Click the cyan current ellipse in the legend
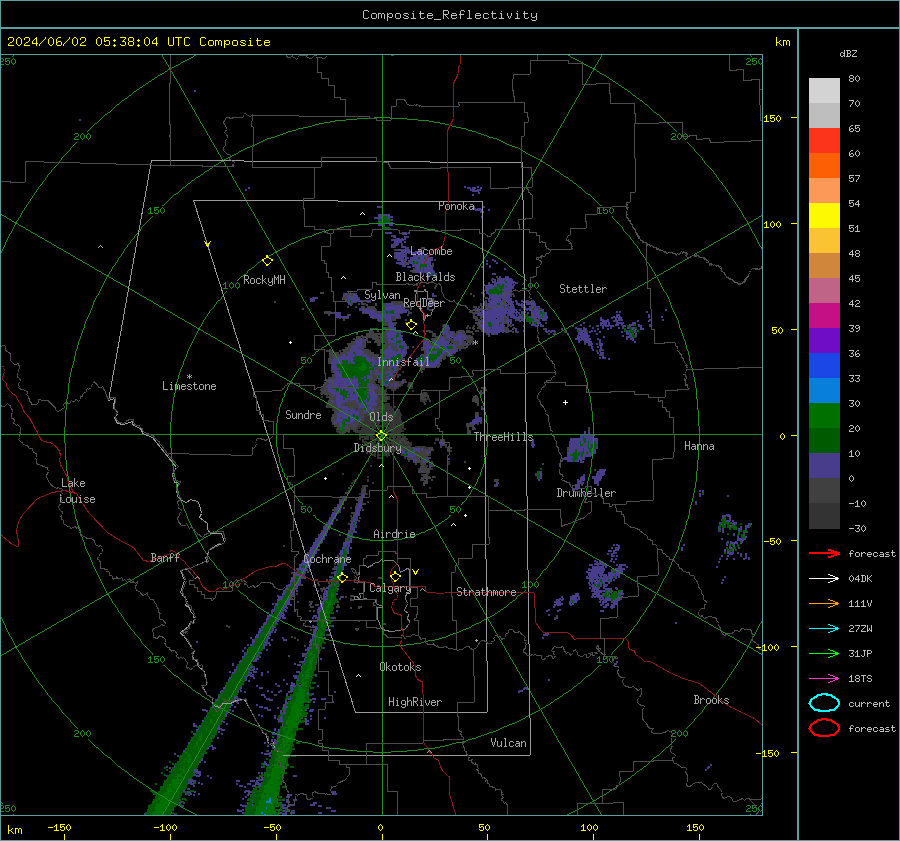This screenshot has width=900, height=841. click(x=824, y=703)
